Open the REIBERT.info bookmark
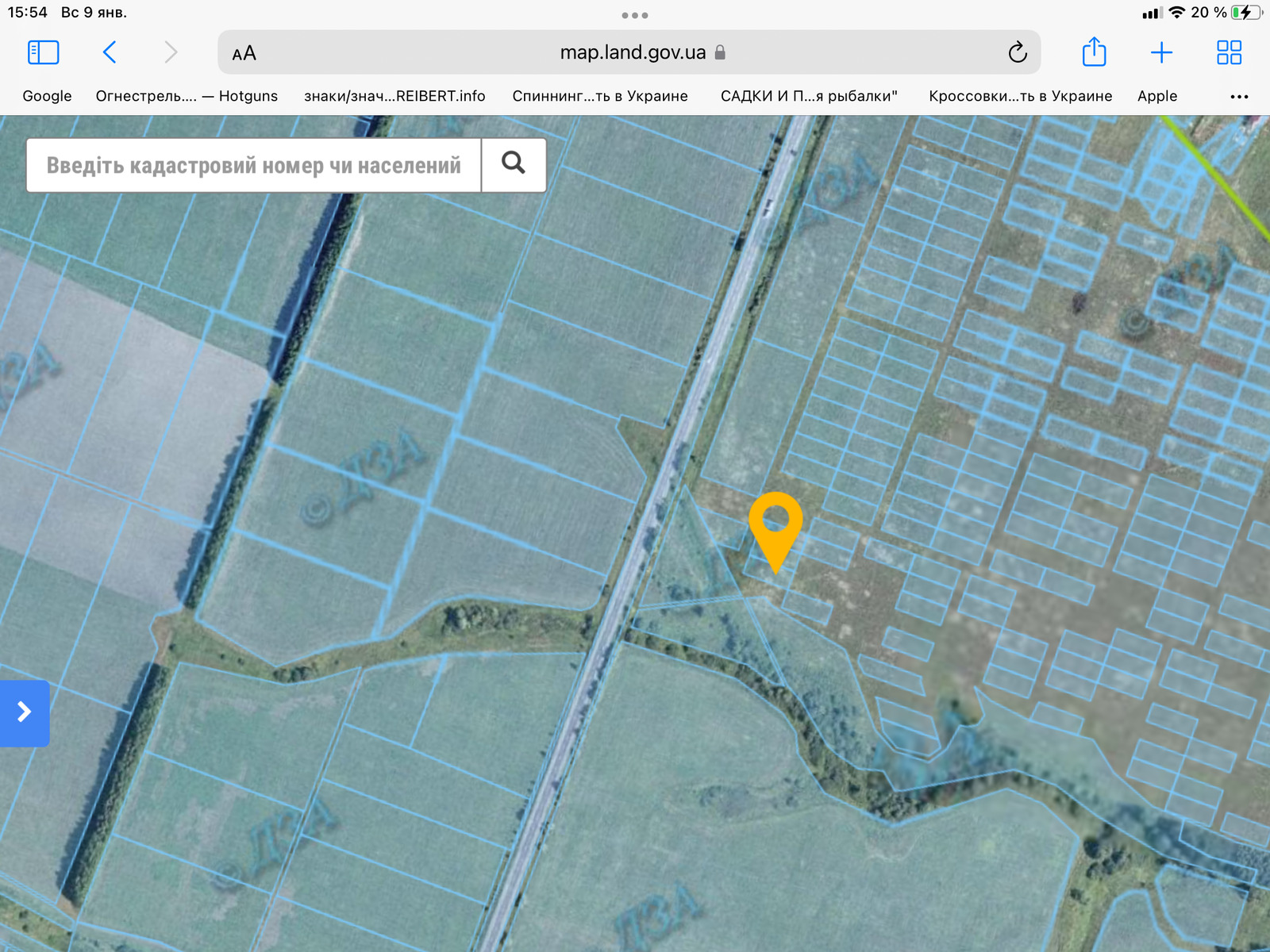The image size is (1270, 952). 394,96
